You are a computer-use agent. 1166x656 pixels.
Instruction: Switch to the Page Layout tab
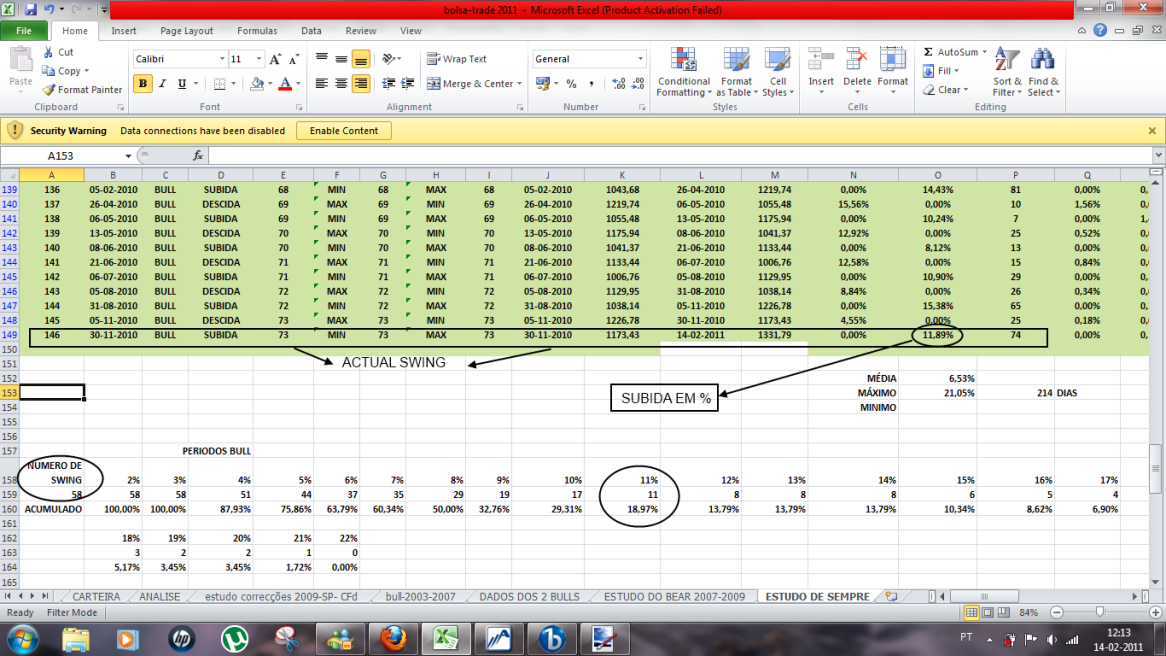[x=187, y=30]
